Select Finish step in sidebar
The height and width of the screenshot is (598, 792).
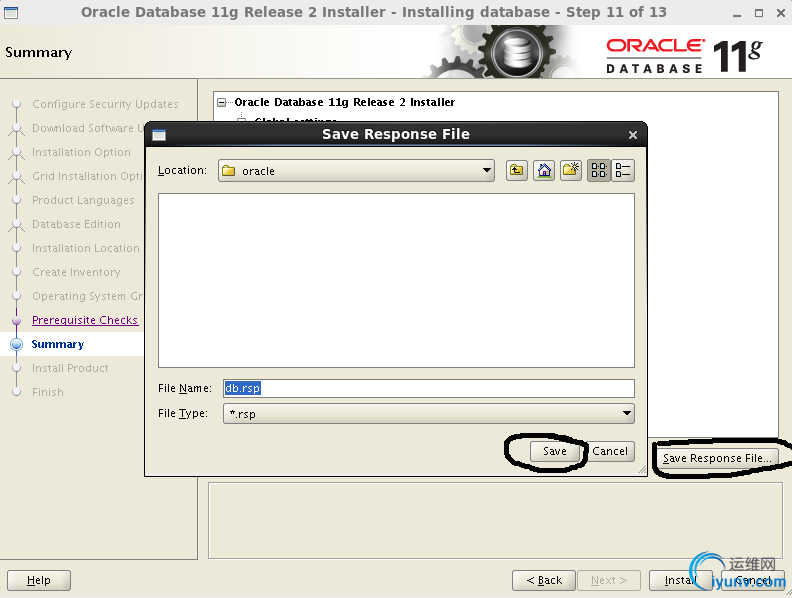[x=48, y=392]
